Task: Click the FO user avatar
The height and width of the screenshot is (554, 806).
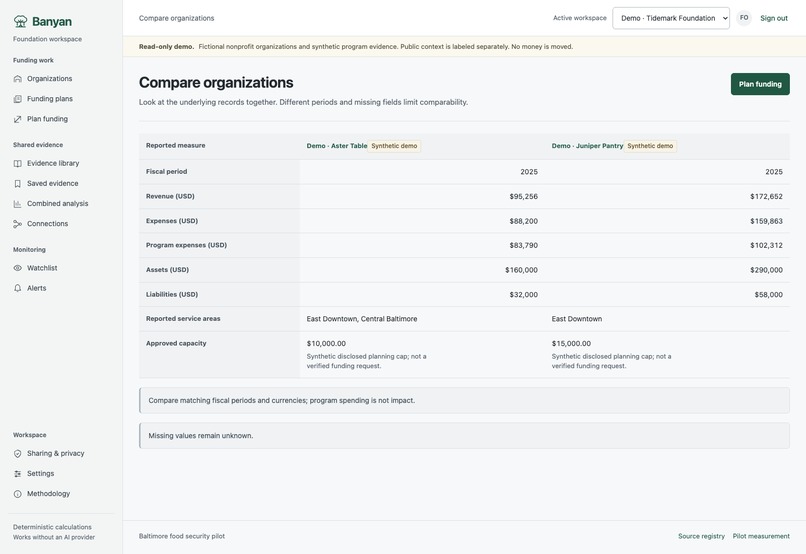Action: tap(744, 18)
